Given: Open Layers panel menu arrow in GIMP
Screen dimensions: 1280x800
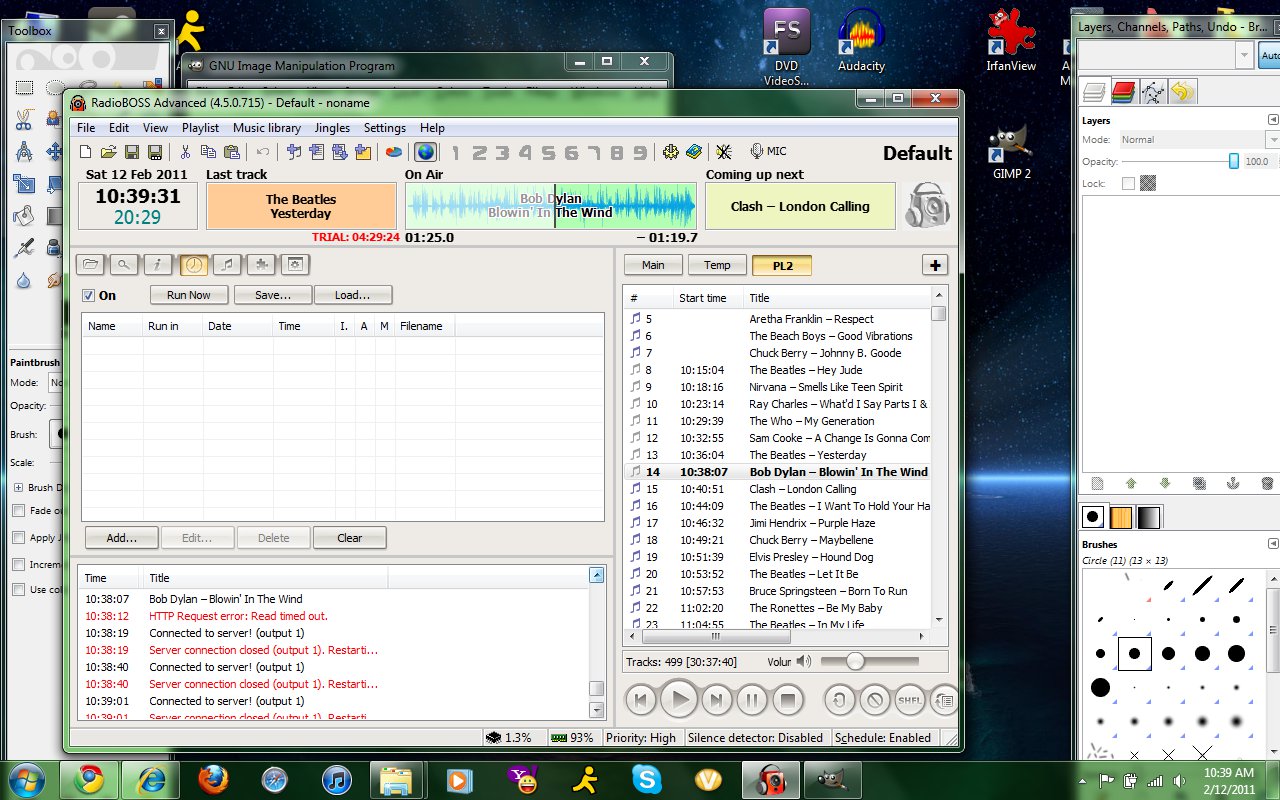Looking at the screenshot, I should coord(1273,120).
